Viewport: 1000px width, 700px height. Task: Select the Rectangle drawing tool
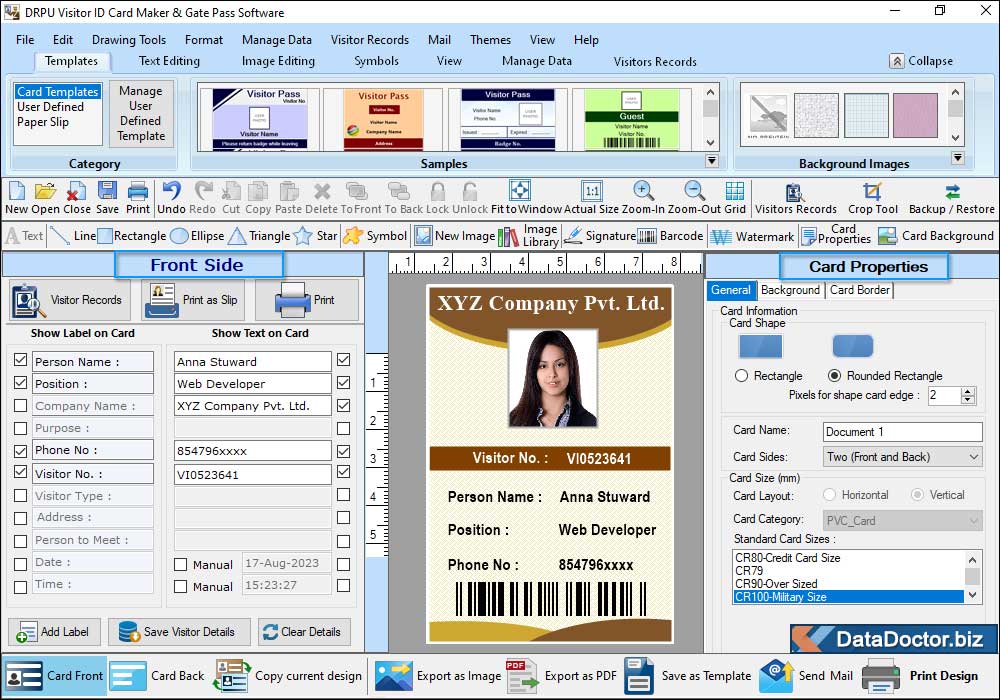132,236
